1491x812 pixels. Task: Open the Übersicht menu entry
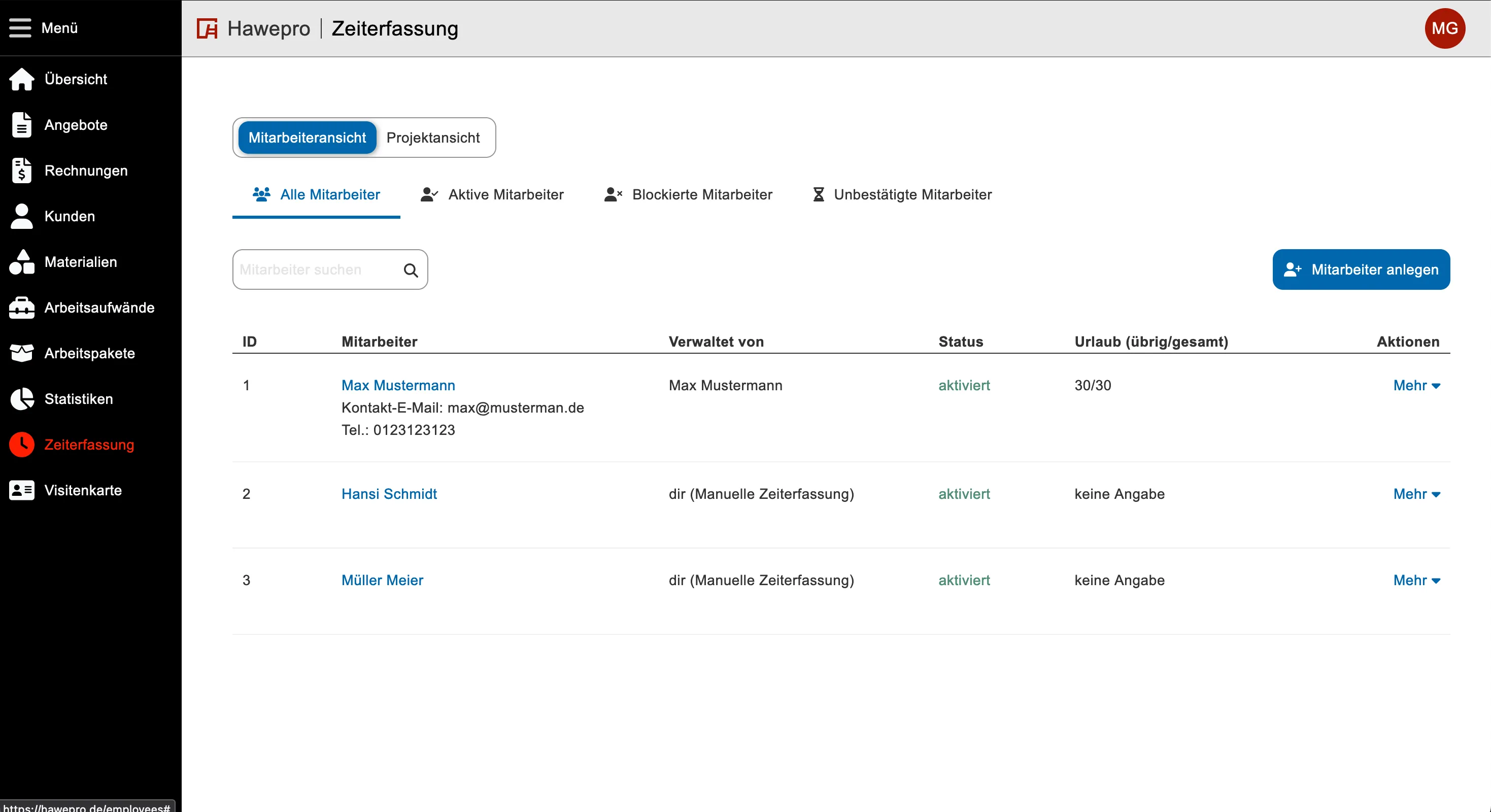(76, 79)
